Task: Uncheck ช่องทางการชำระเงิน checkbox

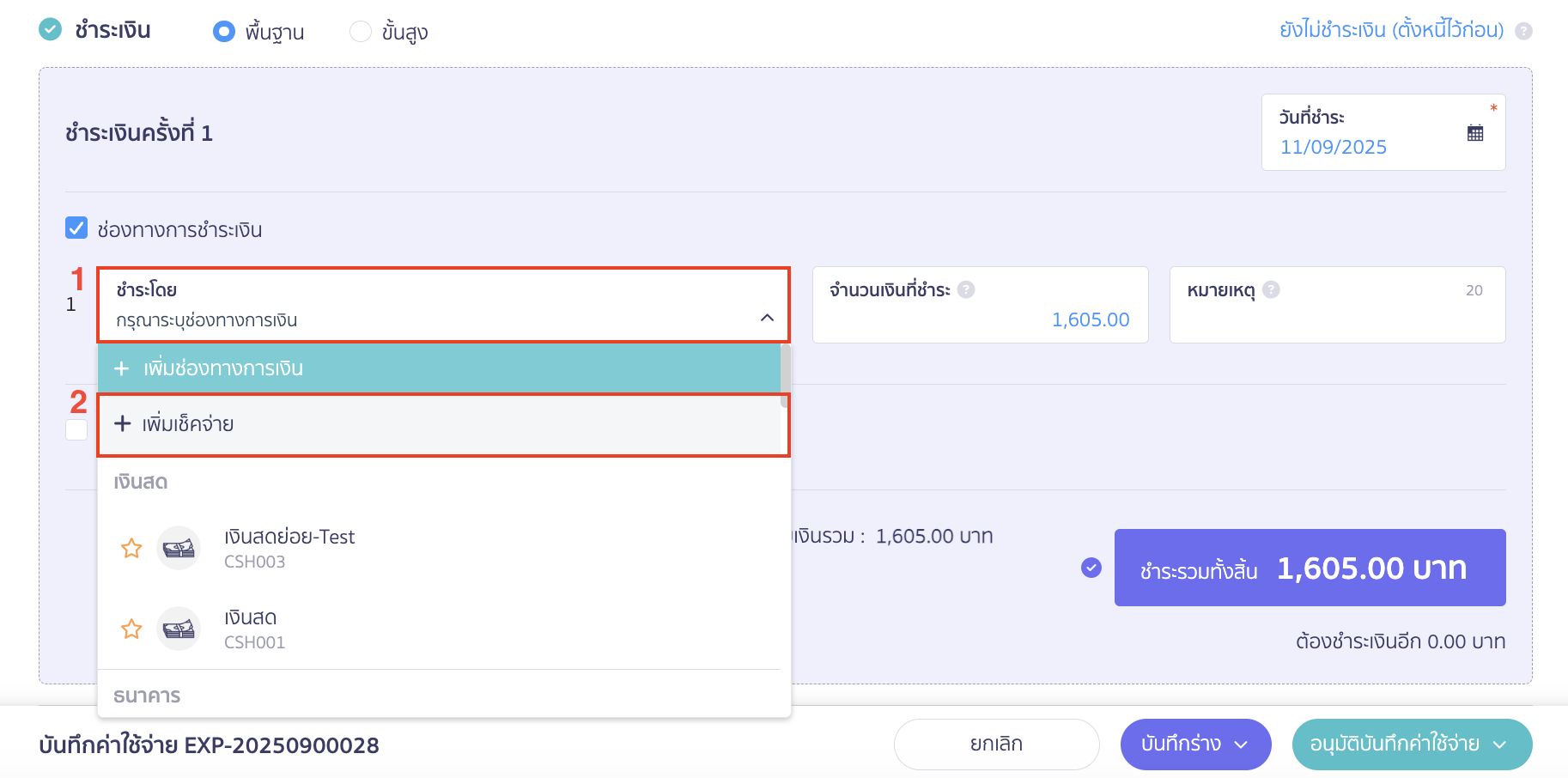Action: (76, 228)
